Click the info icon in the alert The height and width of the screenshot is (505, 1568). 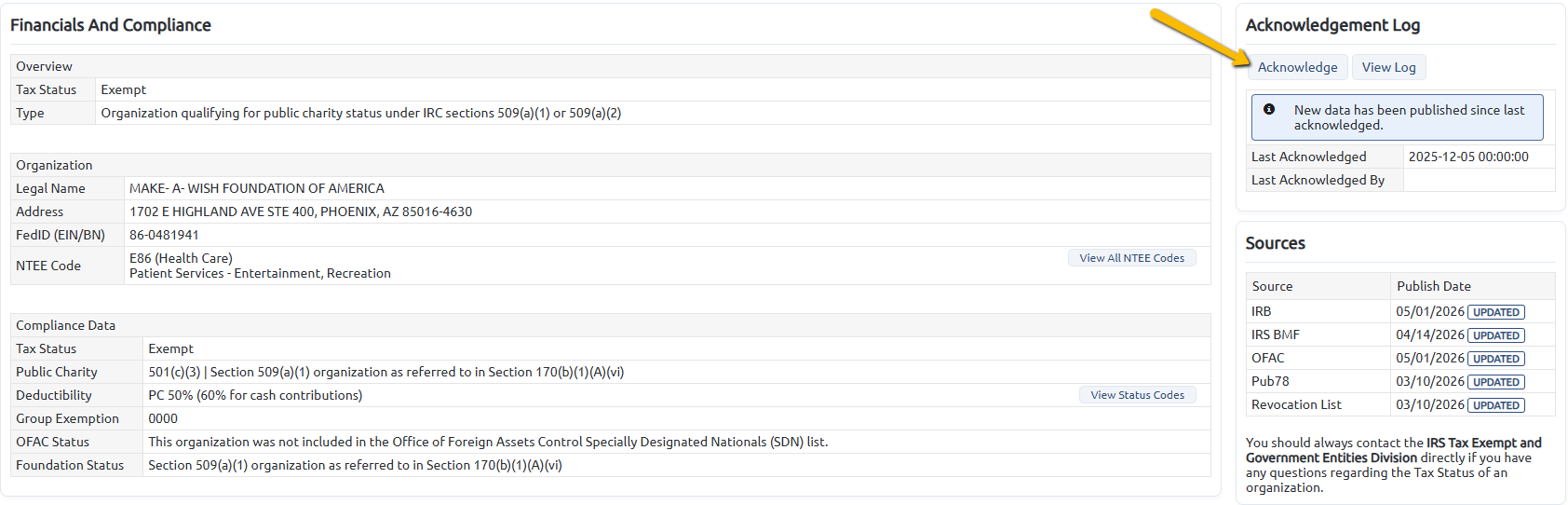[1269, 109]
